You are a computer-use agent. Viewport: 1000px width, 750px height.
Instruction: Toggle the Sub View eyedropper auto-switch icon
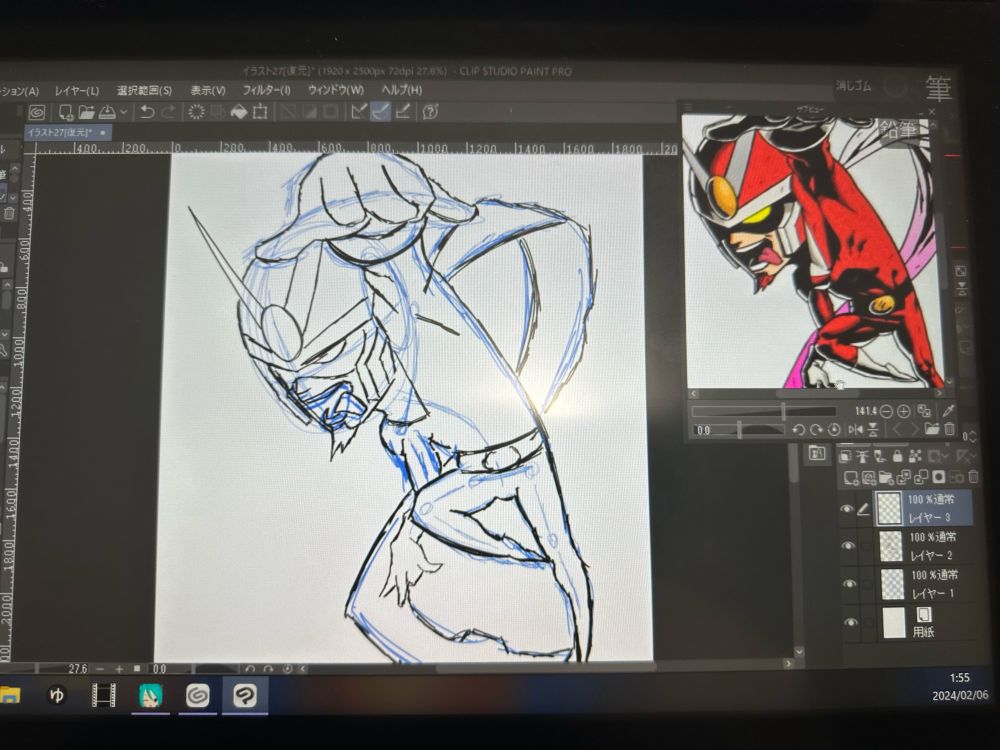point(948,411)
